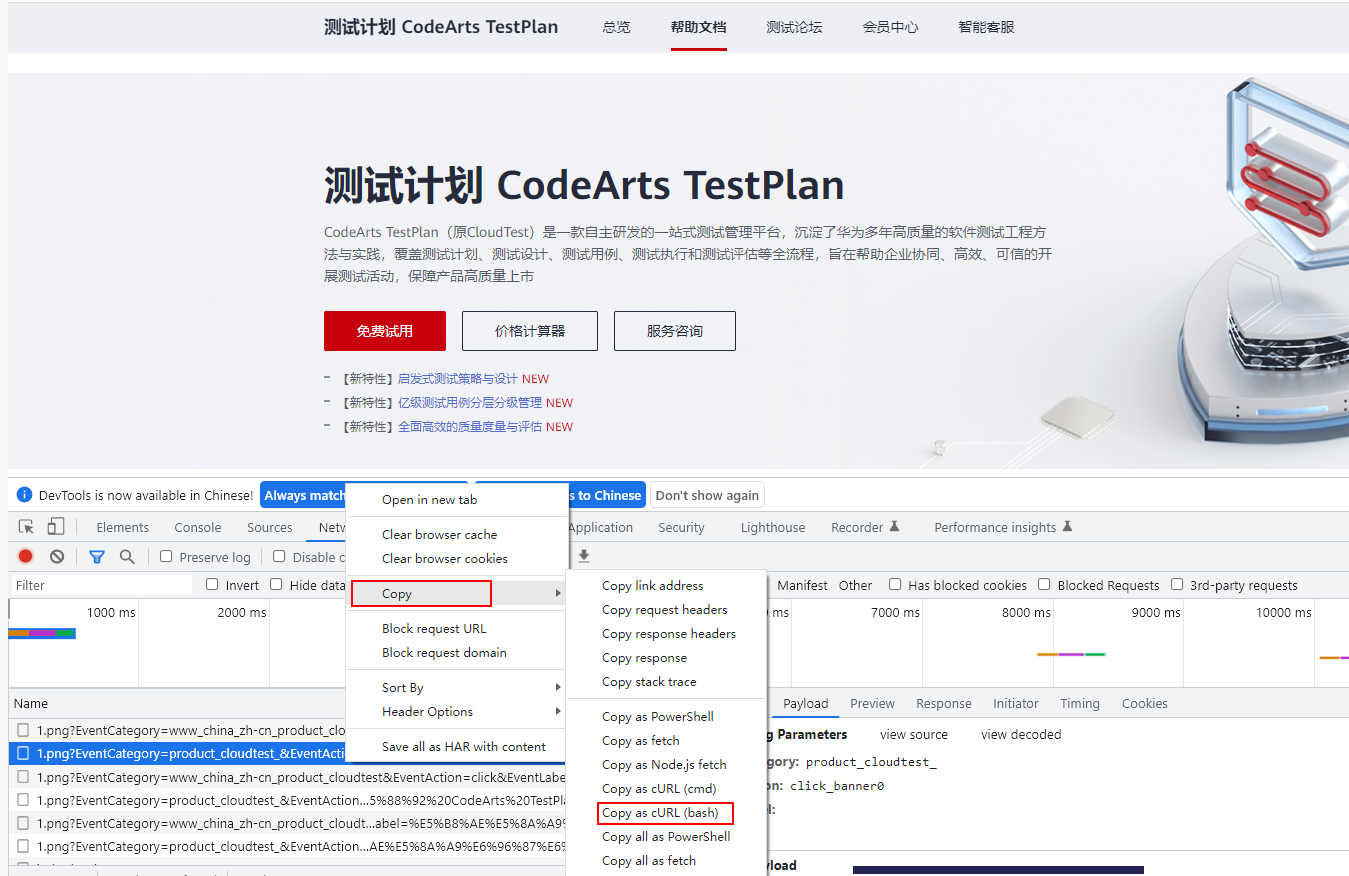This screenshot has width=1349, height=876.
Task: Expand the Copy submenu
Action: [420, 593]
